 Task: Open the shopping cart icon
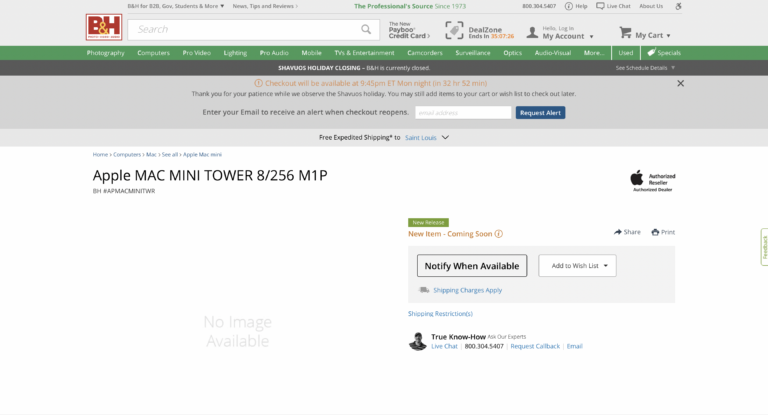coord(625,33)
